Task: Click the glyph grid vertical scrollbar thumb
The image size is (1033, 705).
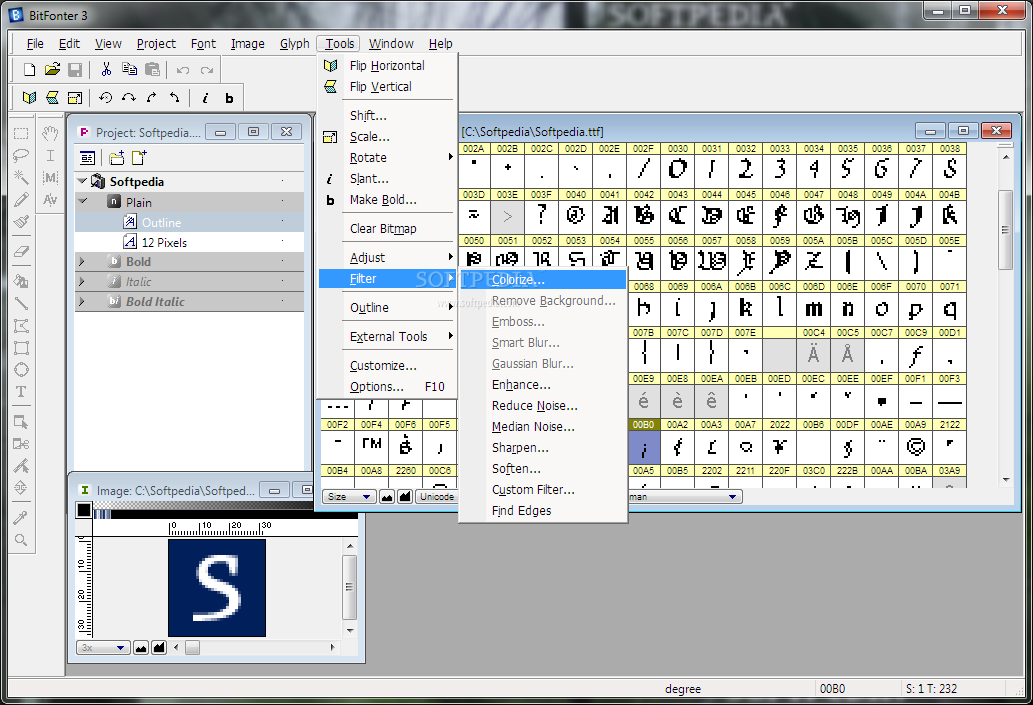Action: tap(1005, 229)
